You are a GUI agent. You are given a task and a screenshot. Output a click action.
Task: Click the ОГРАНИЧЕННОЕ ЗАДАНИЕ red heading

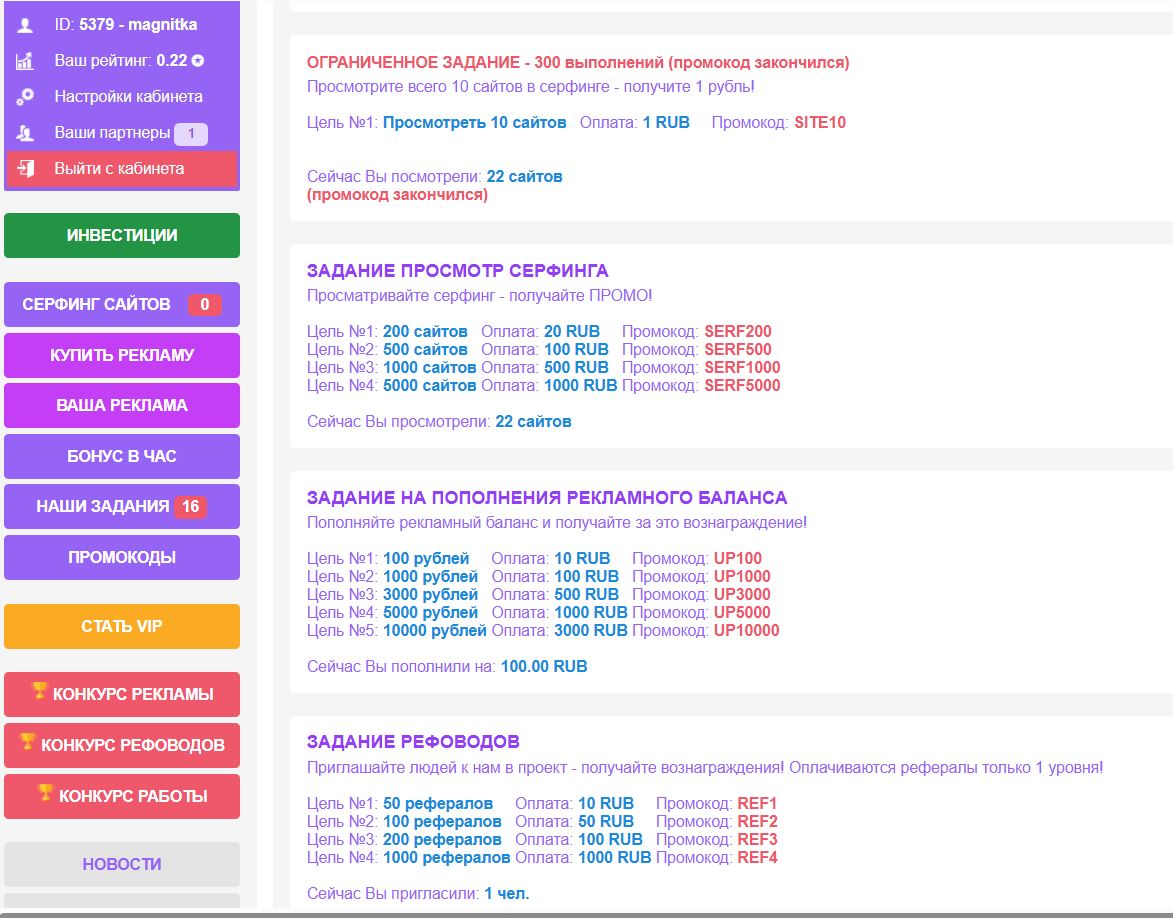tap(578, 63)
